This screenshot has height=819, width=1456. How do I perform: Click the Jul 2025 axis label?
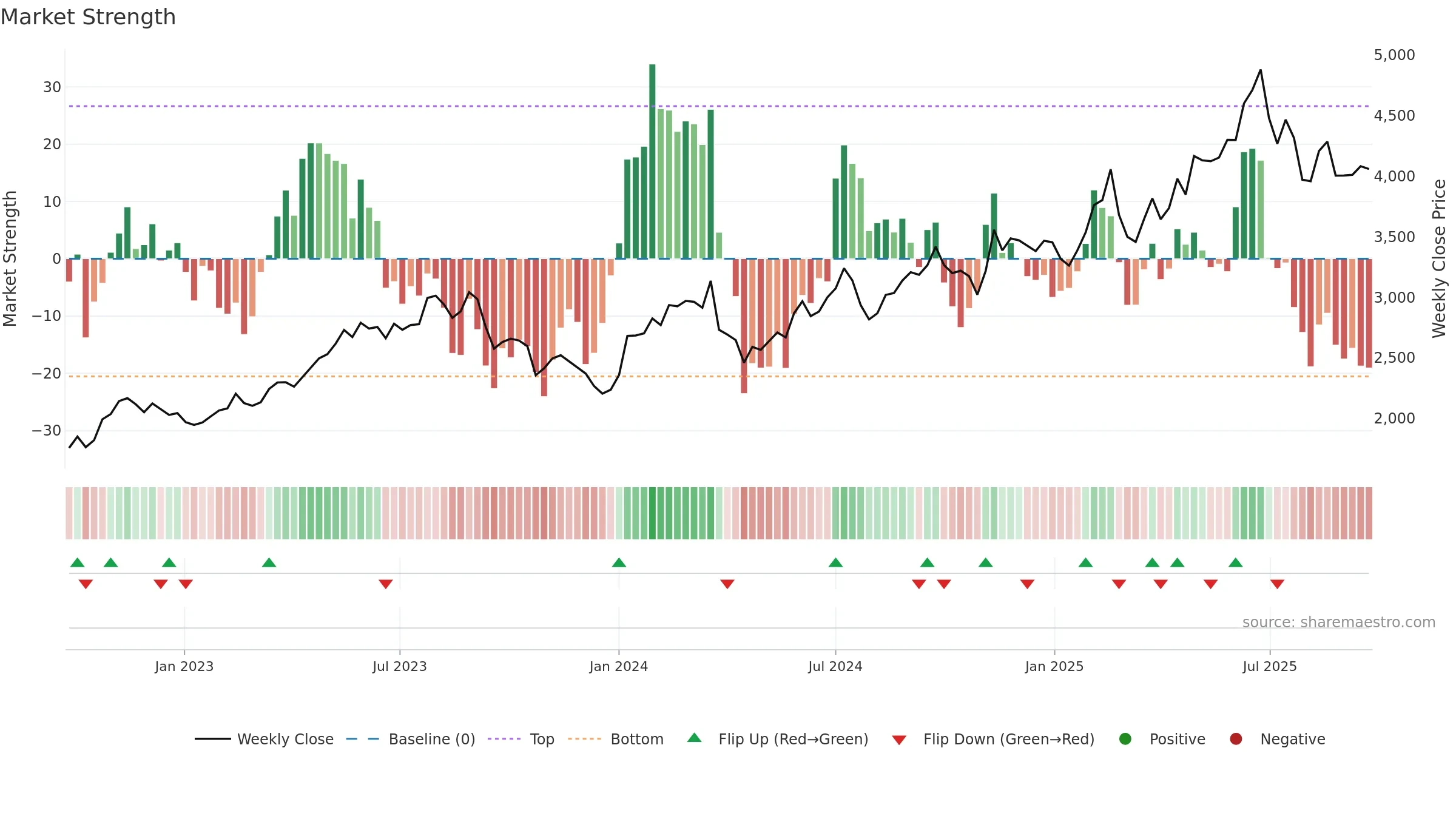click(1270, 667)
